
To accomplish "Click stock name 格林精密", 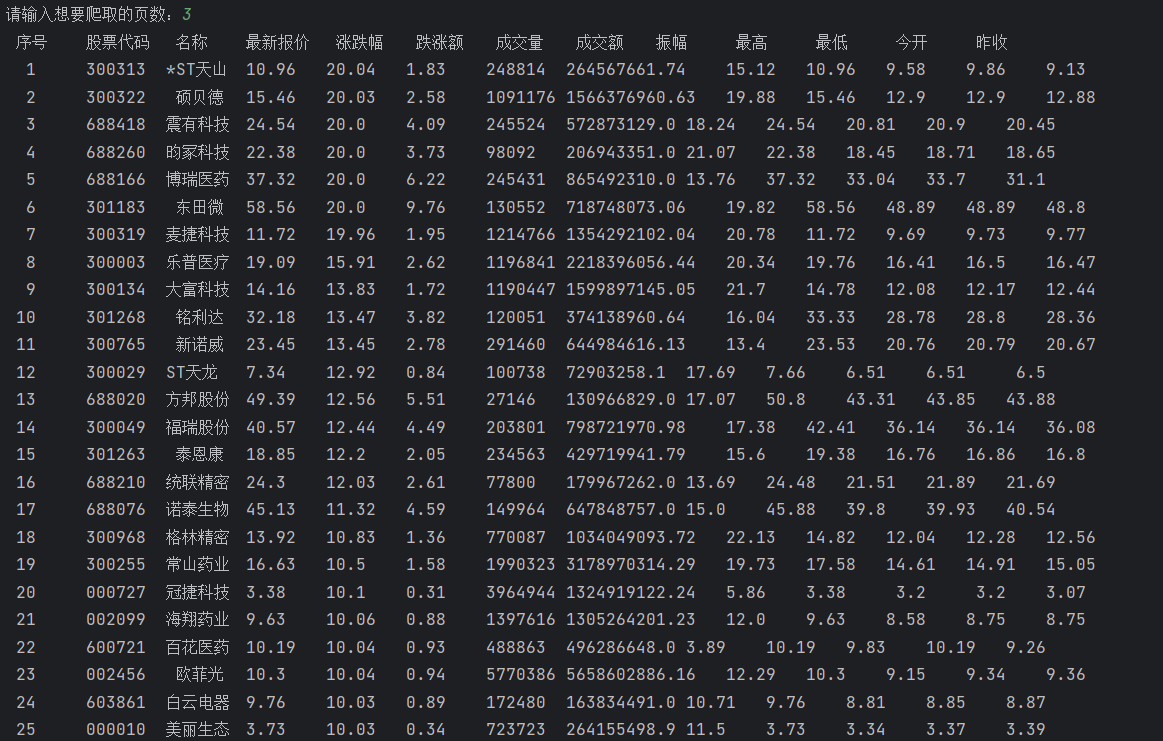I will (198, 538).
